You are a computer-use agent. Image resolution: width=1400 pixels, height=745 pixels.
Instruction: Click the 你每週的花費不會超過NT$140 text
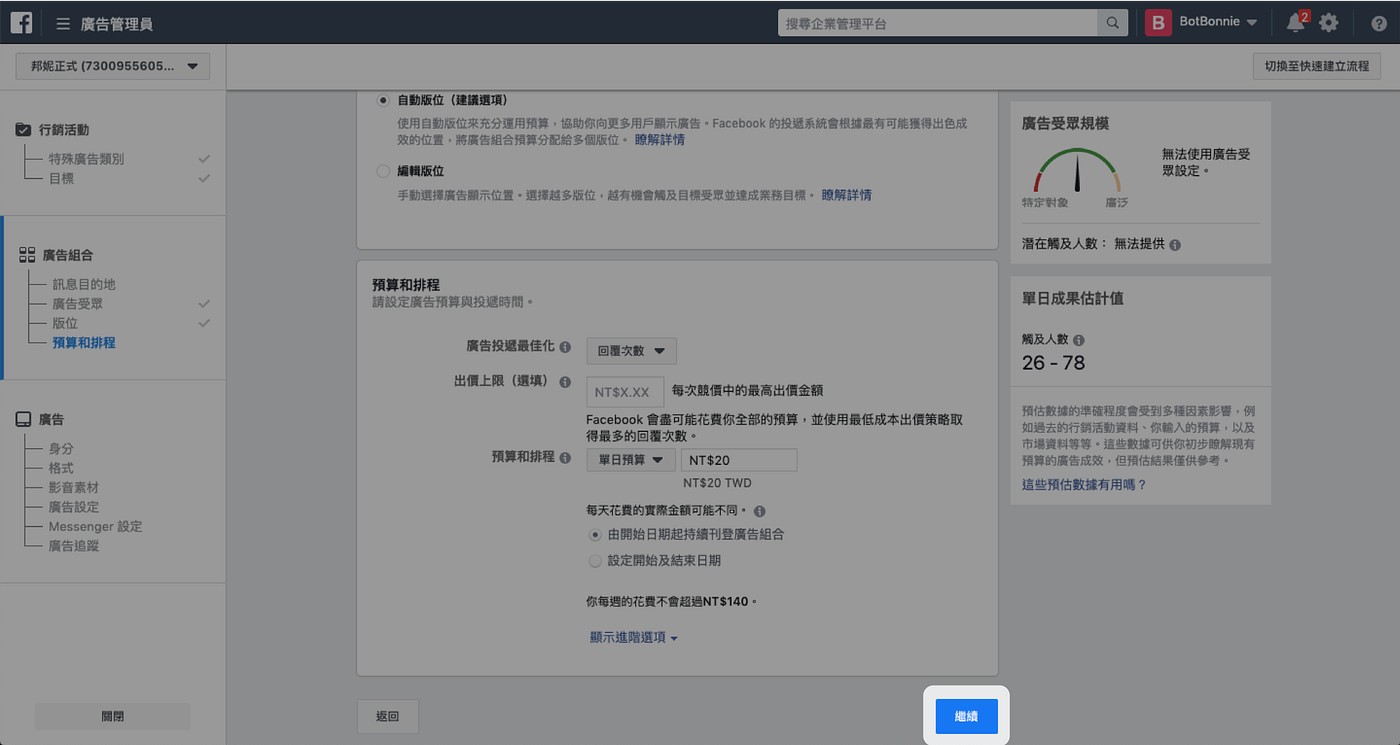pos(671,602)
